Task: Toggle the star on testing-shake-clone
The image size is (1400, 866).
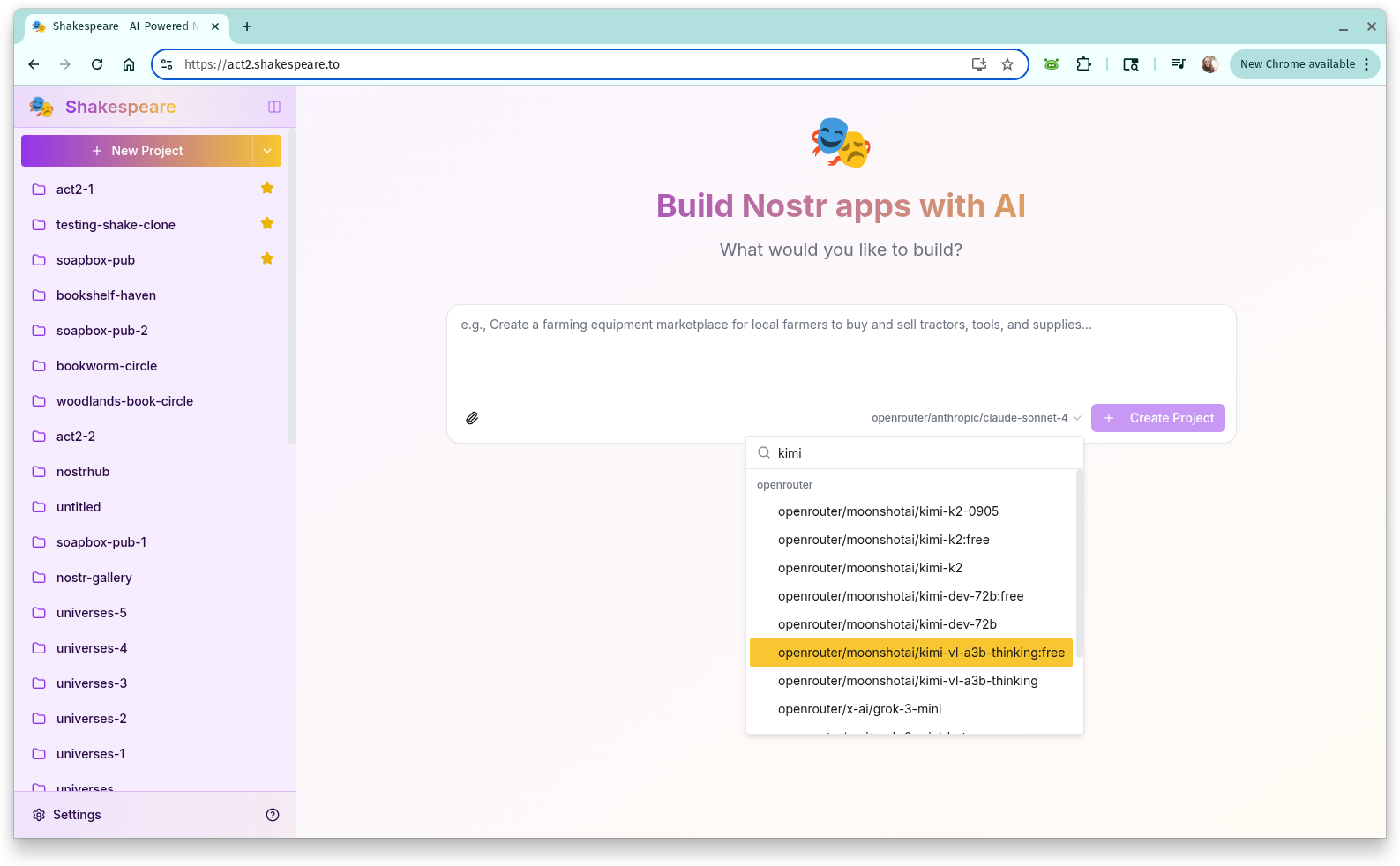Action: coord(267,224)
